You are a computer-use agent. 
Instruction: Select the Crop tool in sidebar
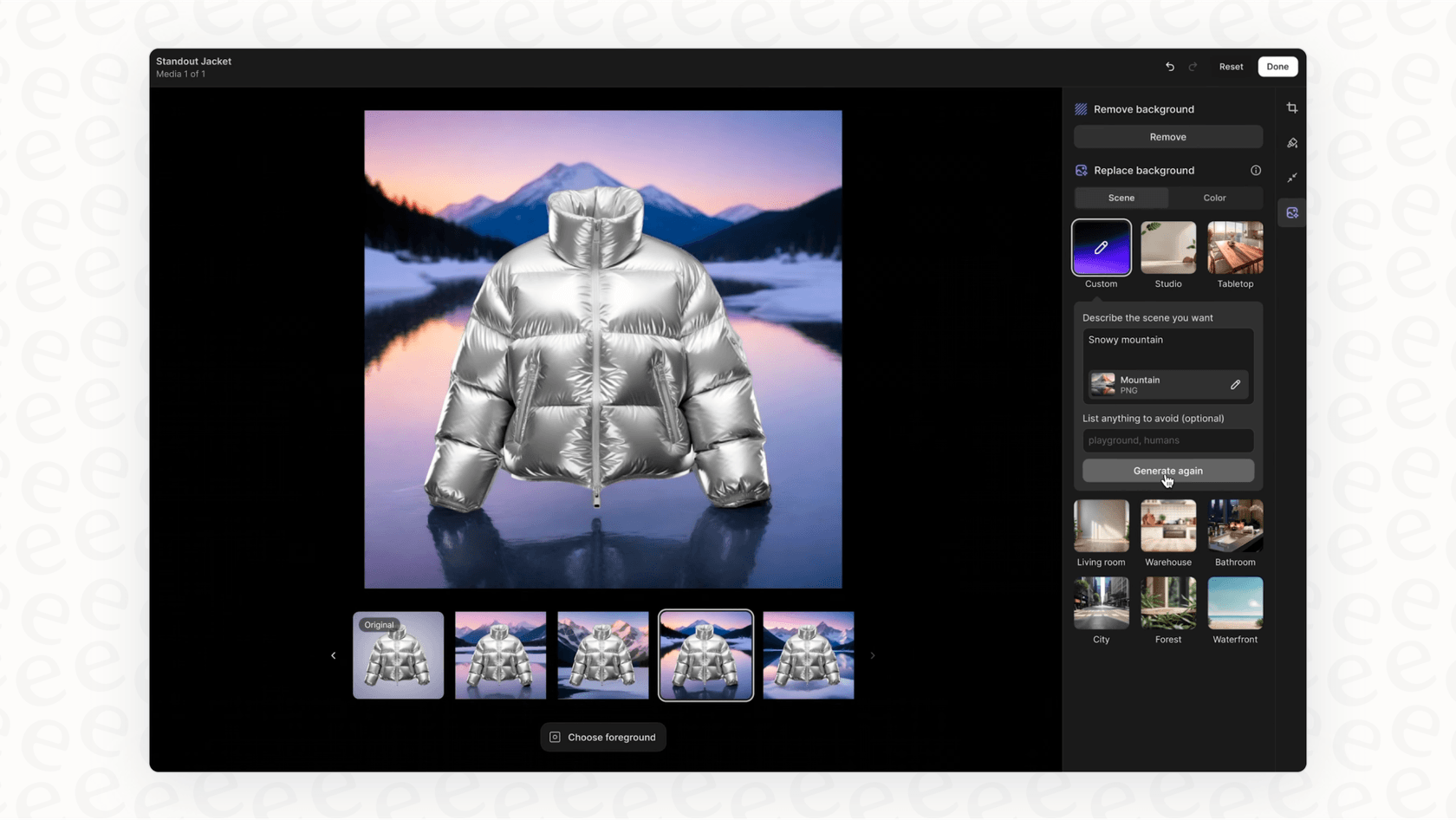[x=1291, y=108]
